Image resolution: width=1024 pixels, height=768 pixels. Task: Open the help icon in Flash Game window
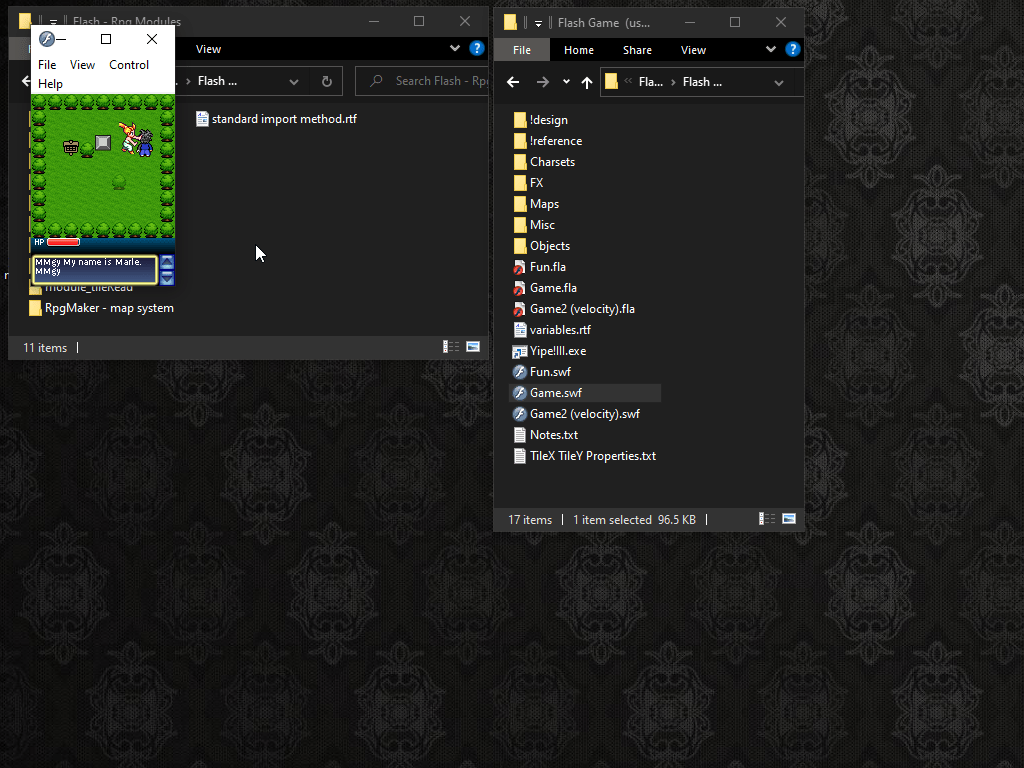click(793, 49)
